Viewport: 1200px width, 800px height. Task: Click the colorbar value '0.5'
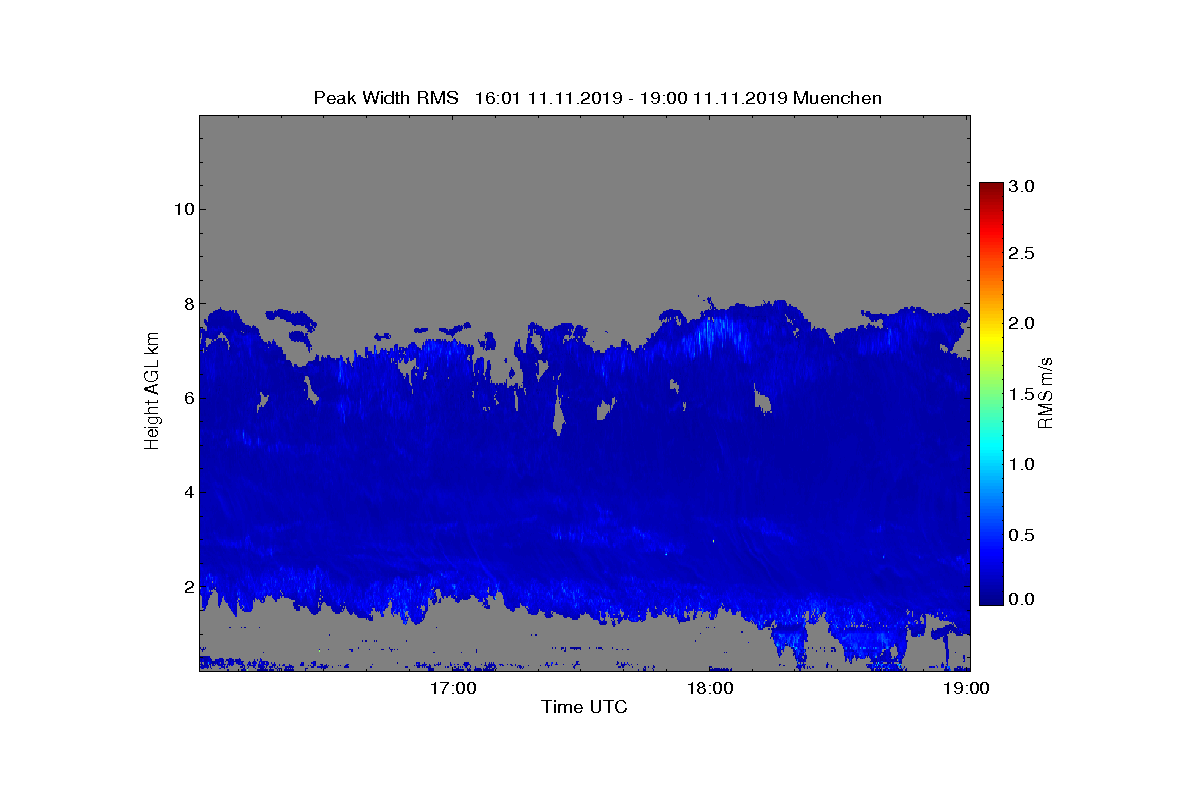click(x=1021, y=535)
